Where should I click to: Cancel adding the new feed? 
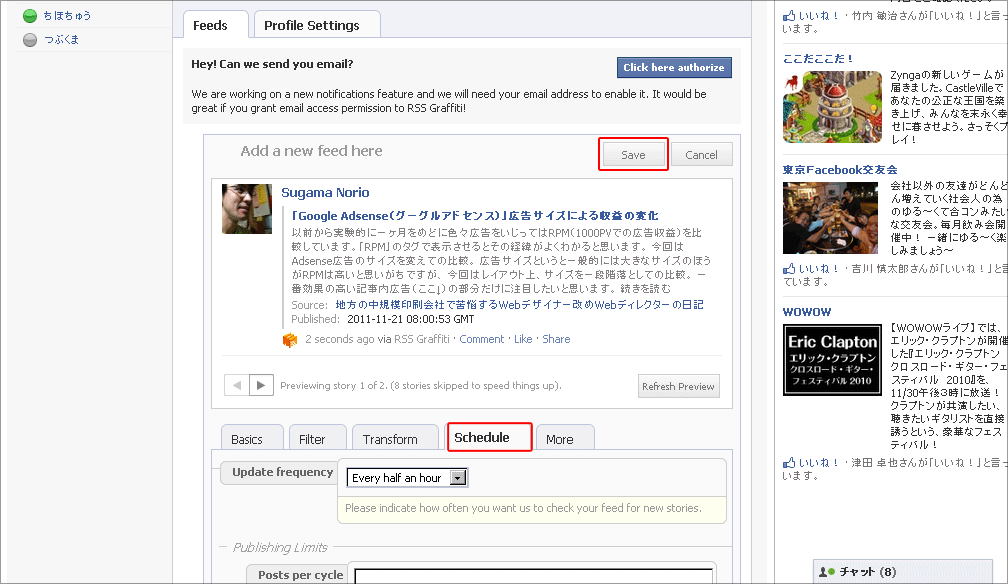click(x=701, y=154)
